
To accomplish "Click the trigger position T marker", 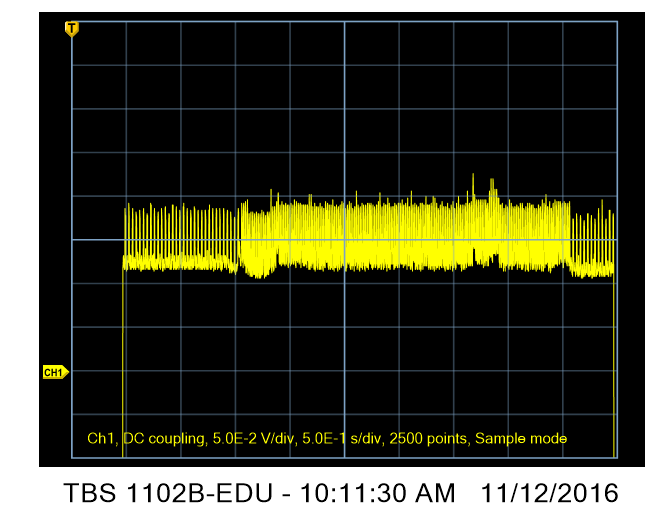I will [72, 29].
